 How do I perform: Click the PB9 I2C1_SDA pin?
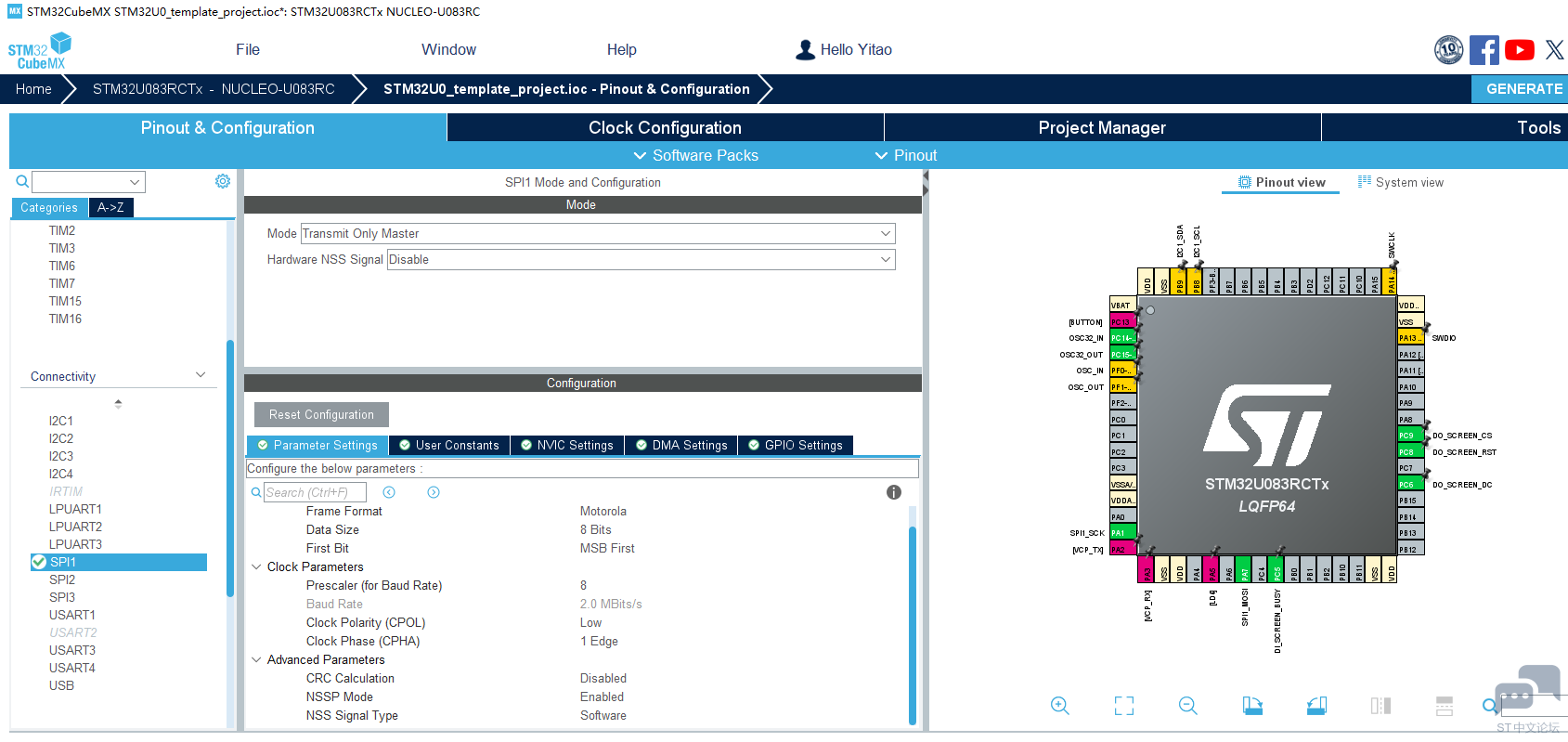click(1180, 281)
